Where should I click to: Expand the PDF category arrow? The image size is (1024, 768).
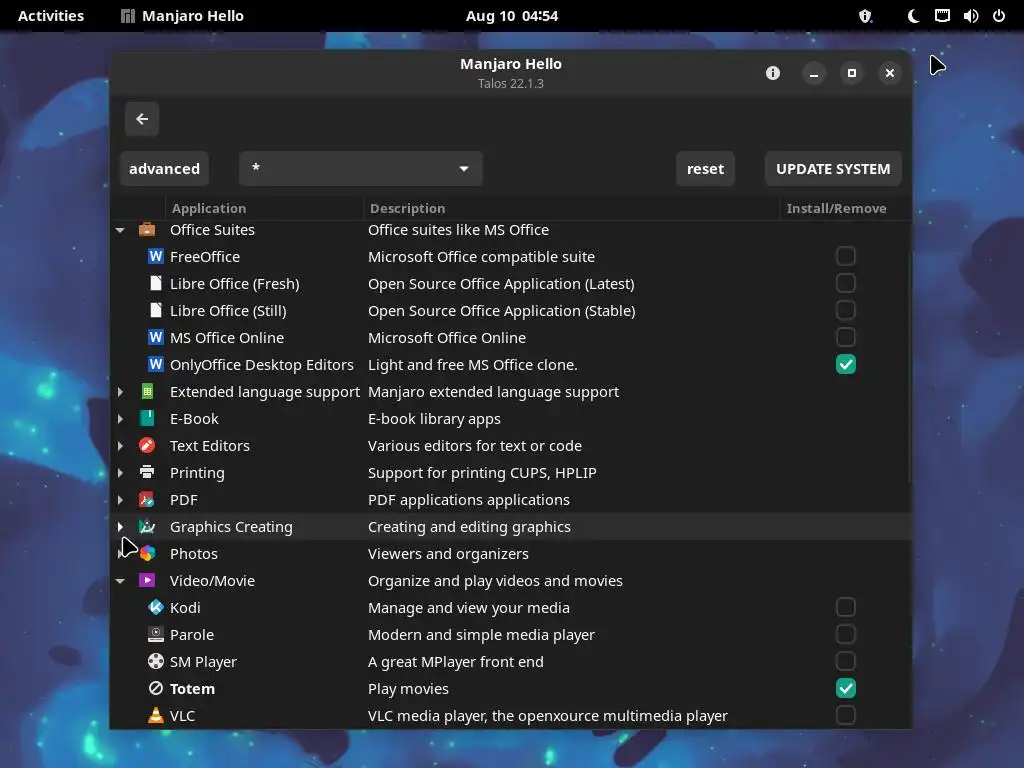pyautogui.click(x=120, y=500)
